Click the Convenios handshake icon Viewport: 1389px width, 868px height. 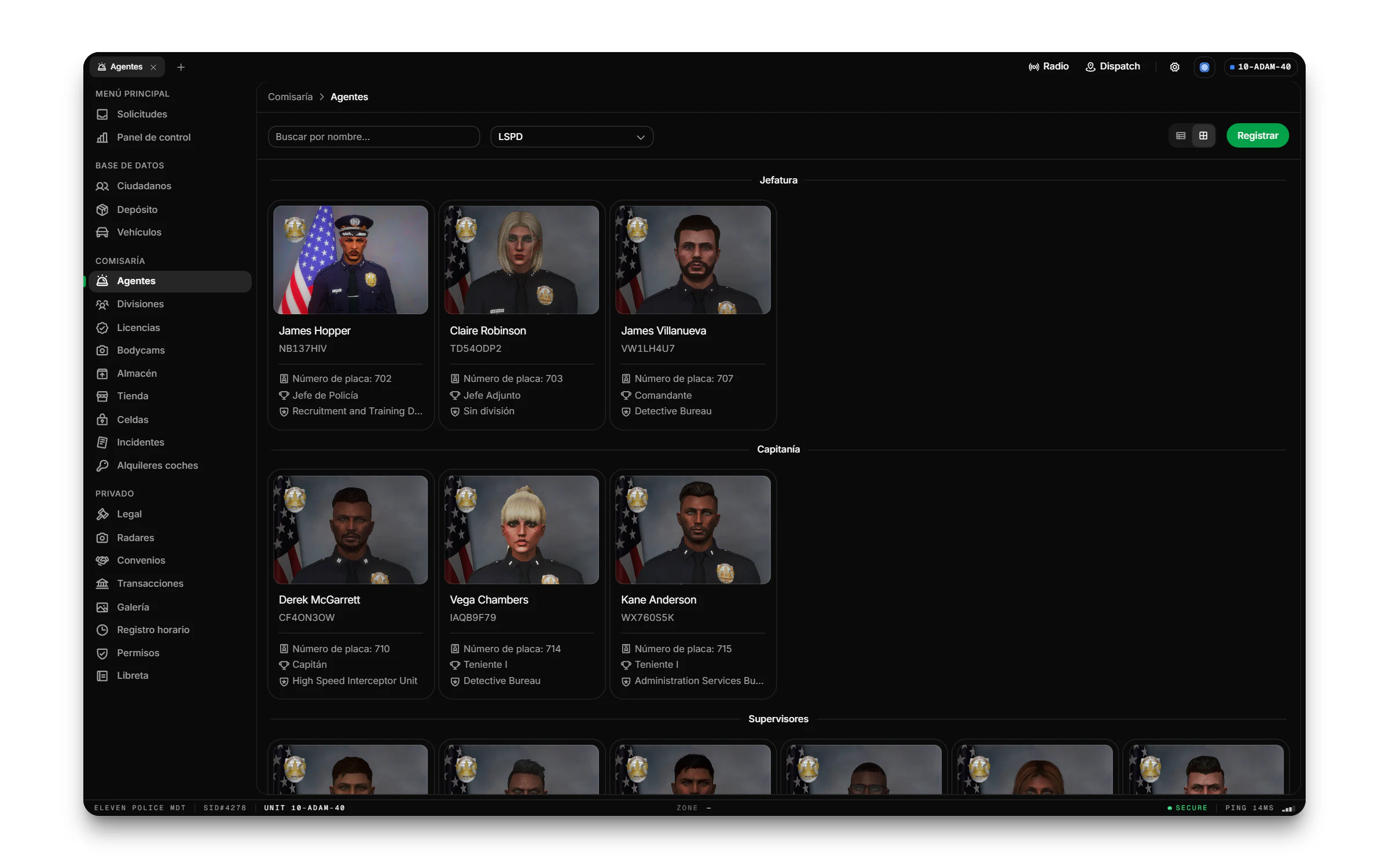pyautogui.click(x=102, y=560)
